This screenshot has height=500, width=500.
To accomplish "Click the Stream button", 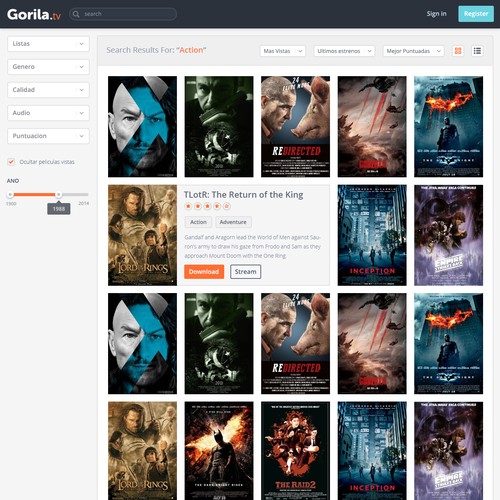I will 245,272.
